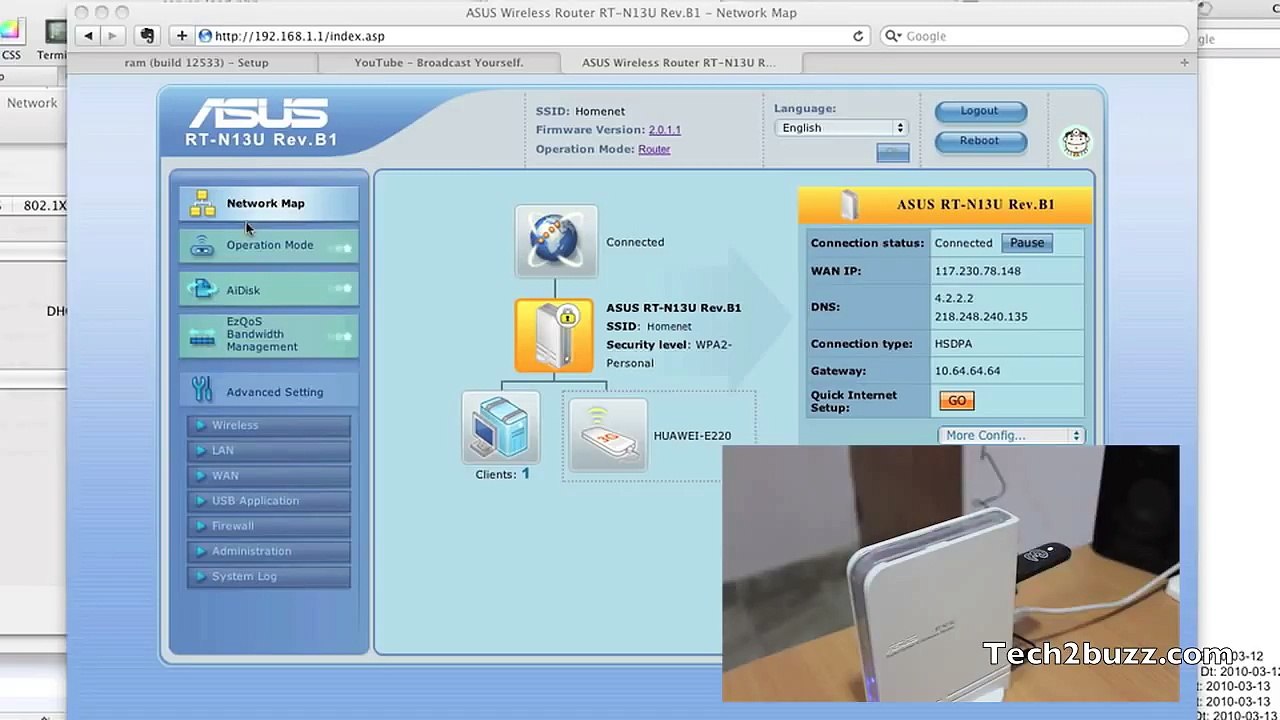Open the USB Application settings
Image resolution: width=1280 pixels, height=720 pixels.
point(268,501)
